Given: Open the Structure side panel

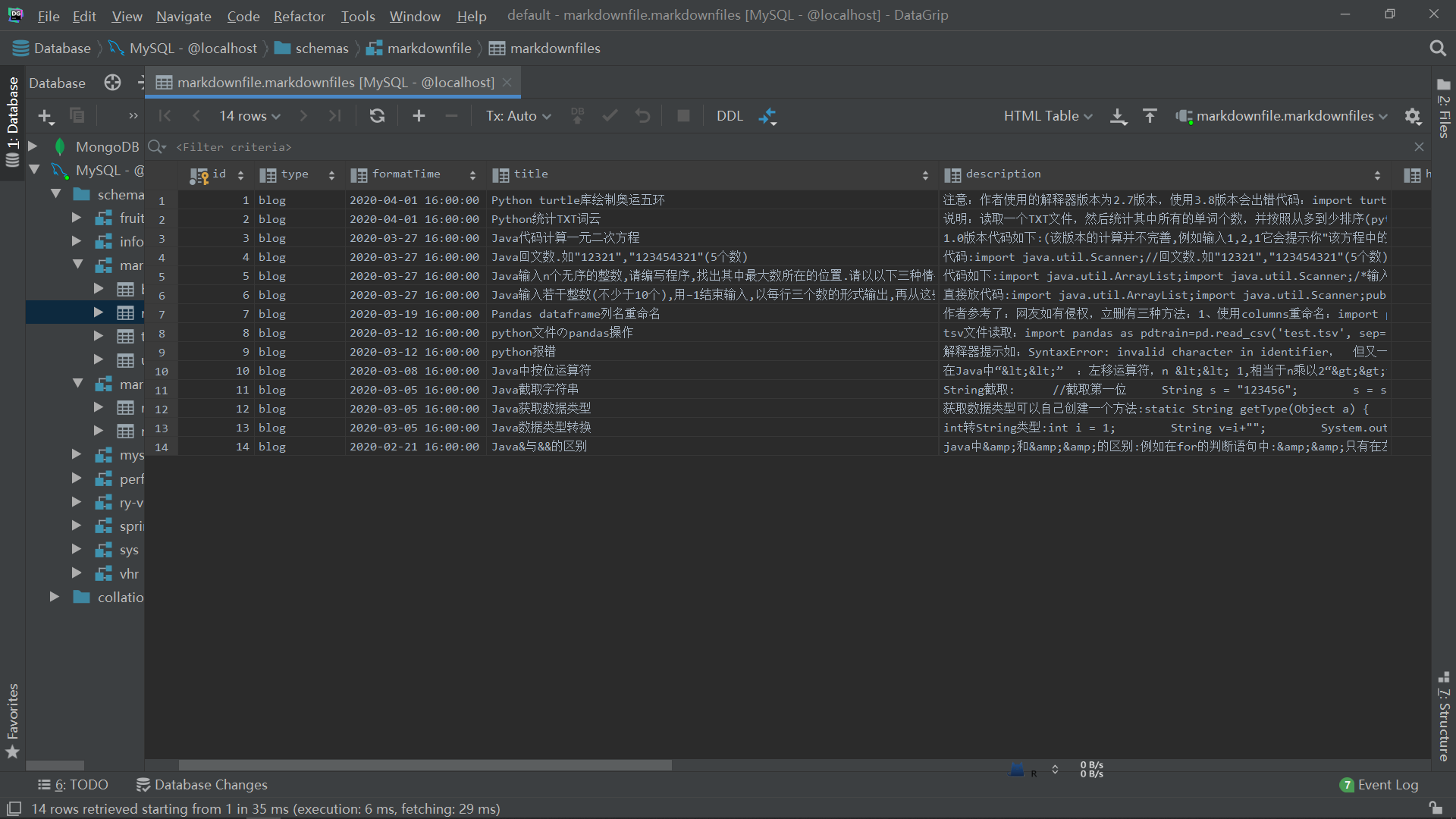Looking at the screenshot, I should pos(1444,717).
